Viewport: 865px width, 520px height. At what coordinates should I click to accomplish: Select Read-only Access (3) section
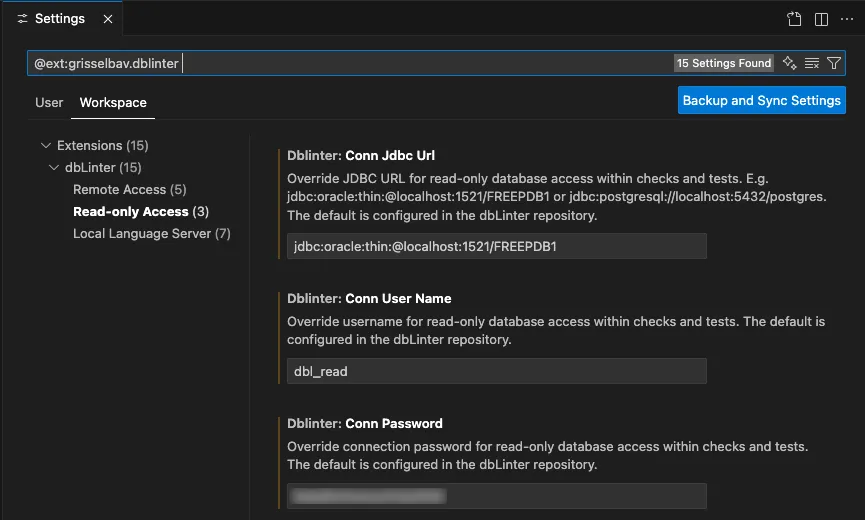point(141,212)
